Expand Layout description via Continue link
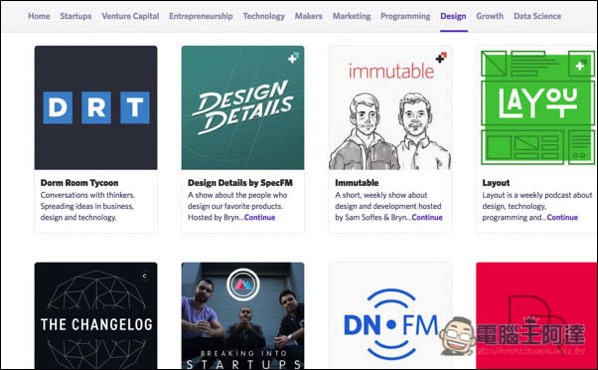This screenshot has width=598, height=370. point(562,217)
